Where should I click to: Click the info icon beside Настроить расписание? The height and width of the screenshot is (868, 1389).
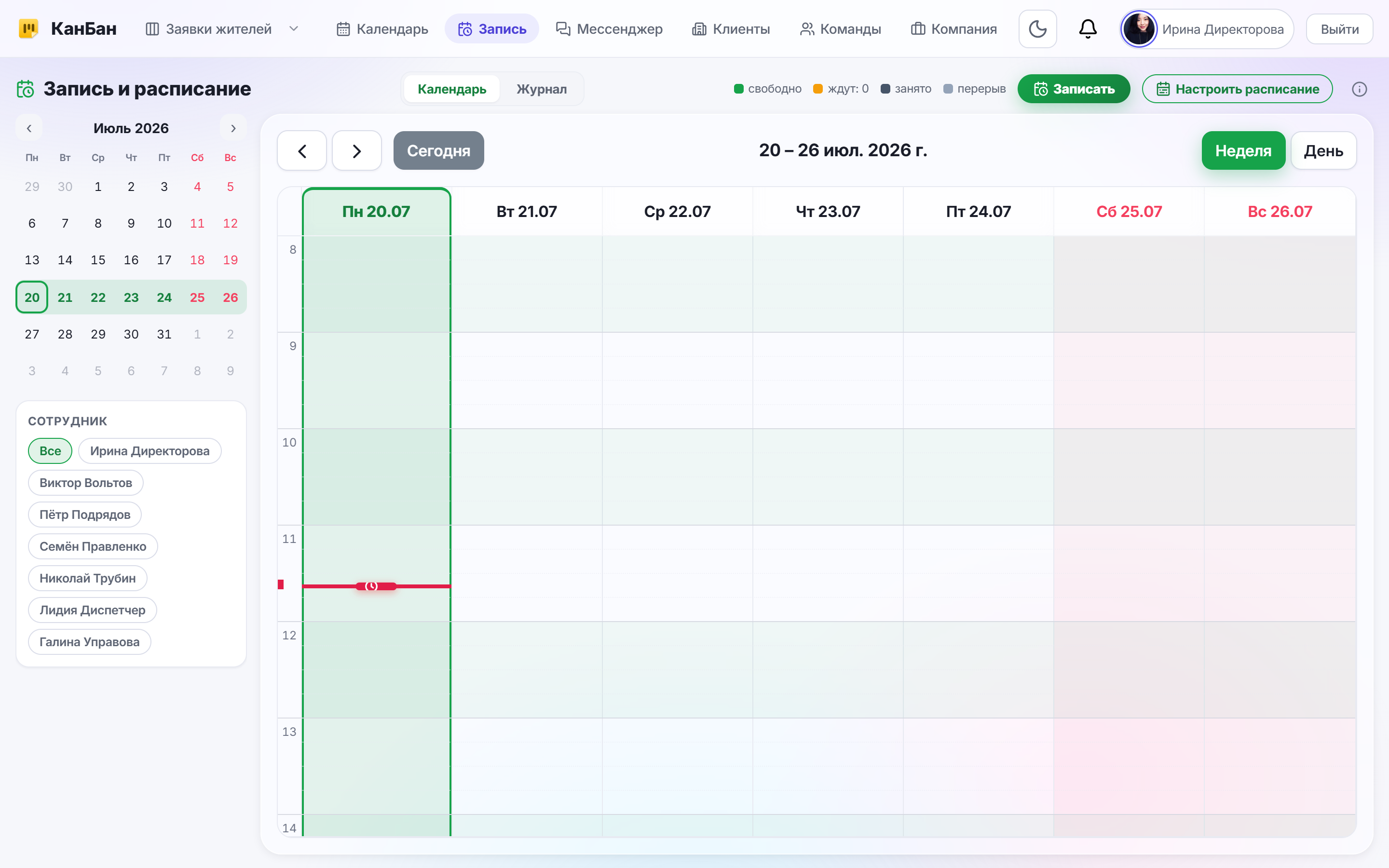tap(1359, 89)
